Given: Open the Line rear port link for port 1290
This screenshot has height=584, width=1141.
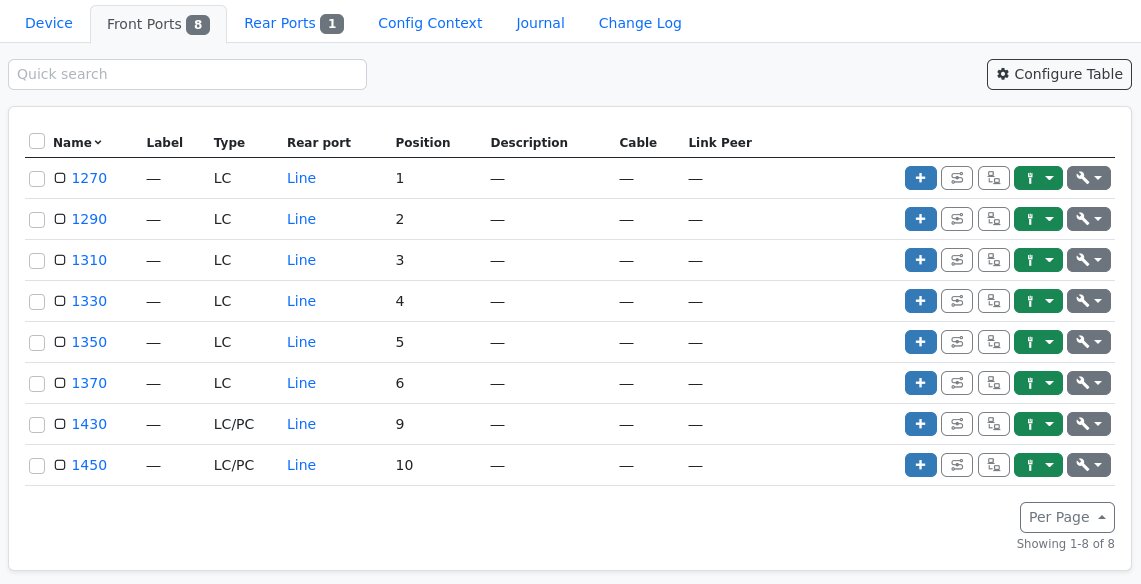Looking at the screenshot, I should tap(301, 219).
